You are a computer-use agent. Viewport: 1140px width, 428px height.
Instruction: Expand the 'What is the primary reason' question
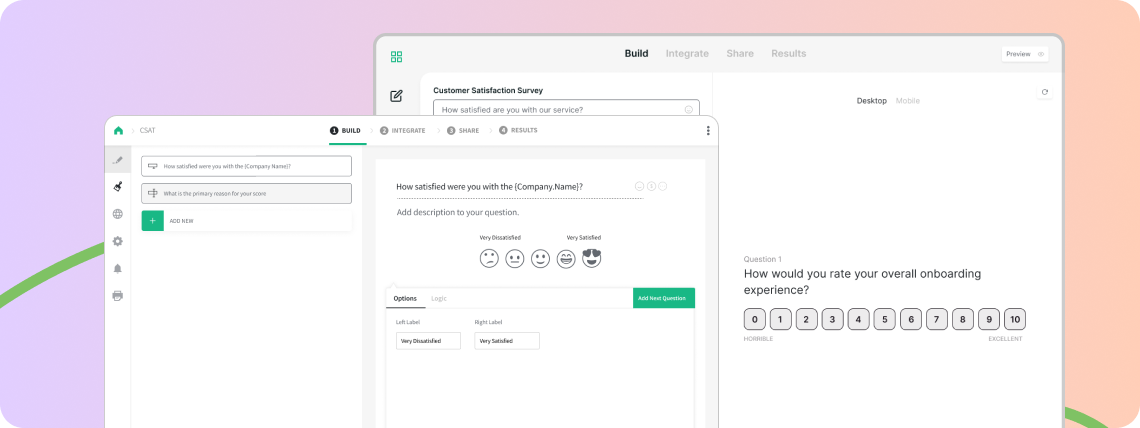[x=246, y=193]
